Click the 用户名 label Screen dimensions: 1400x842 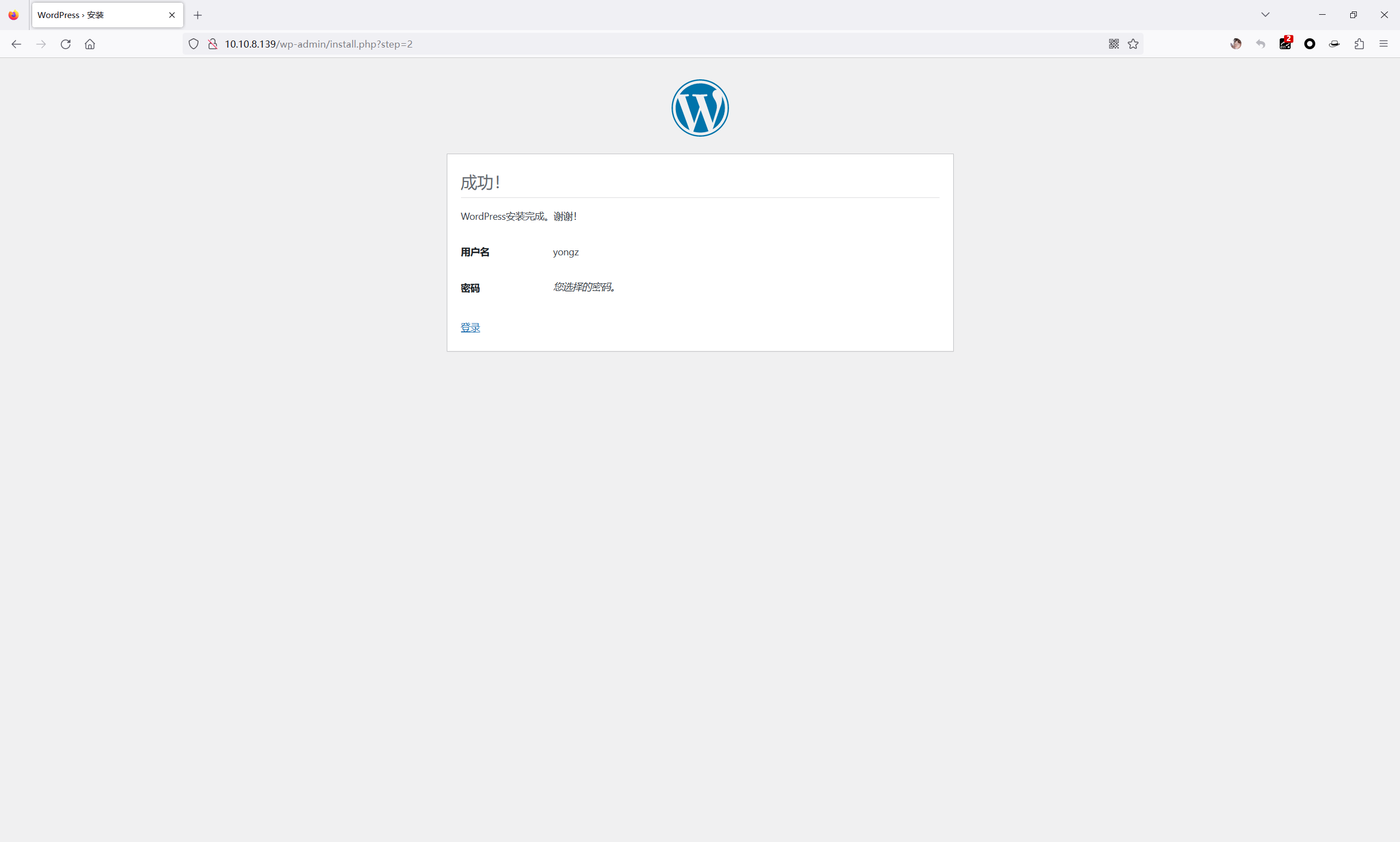pos(475,252)
